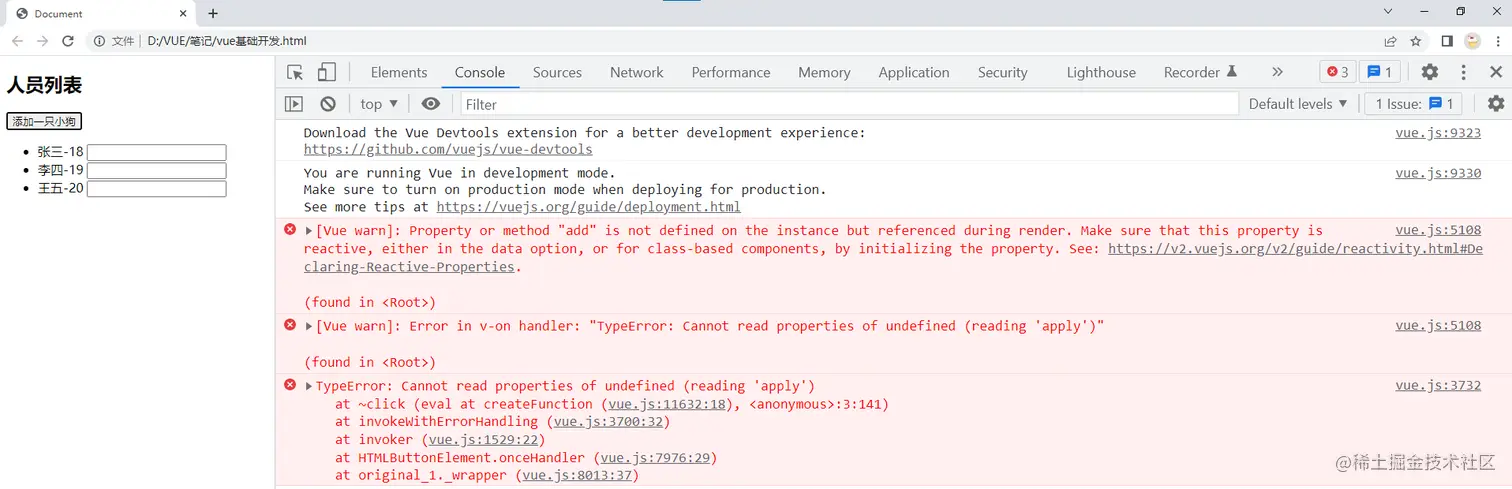Reload the browser page
Screen dimensions: 1512x489
(x=68, y=41)
